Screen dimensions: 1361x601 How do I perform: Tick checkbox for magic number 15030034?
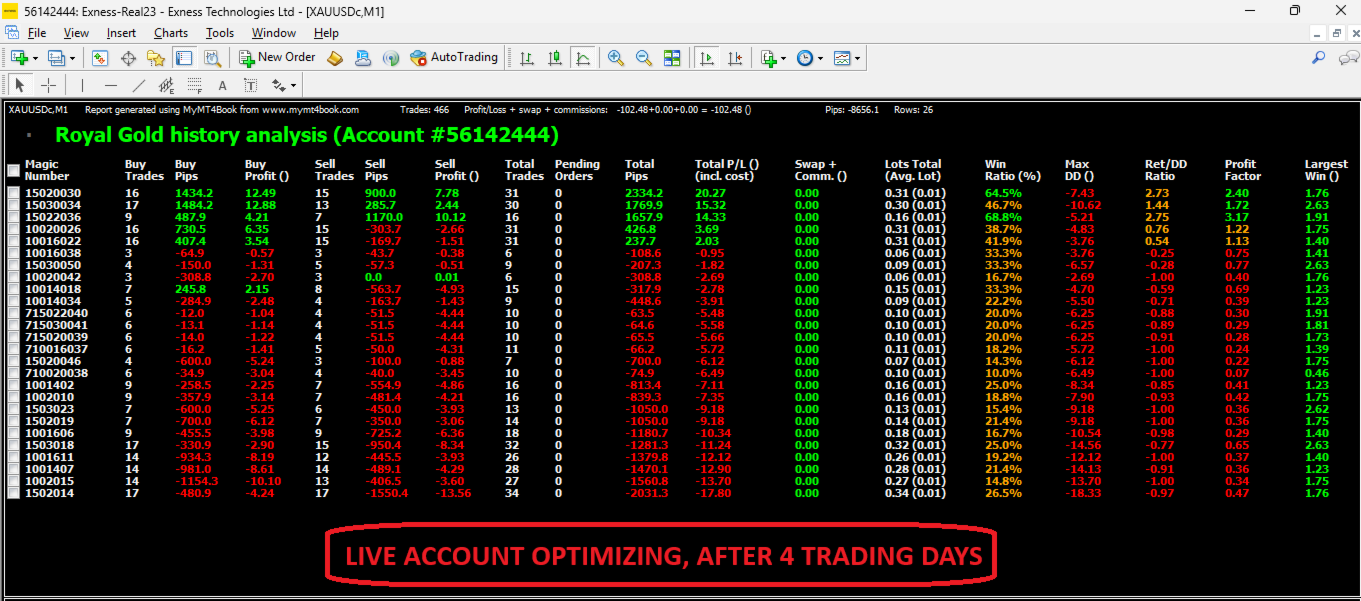tap(13, 205)
